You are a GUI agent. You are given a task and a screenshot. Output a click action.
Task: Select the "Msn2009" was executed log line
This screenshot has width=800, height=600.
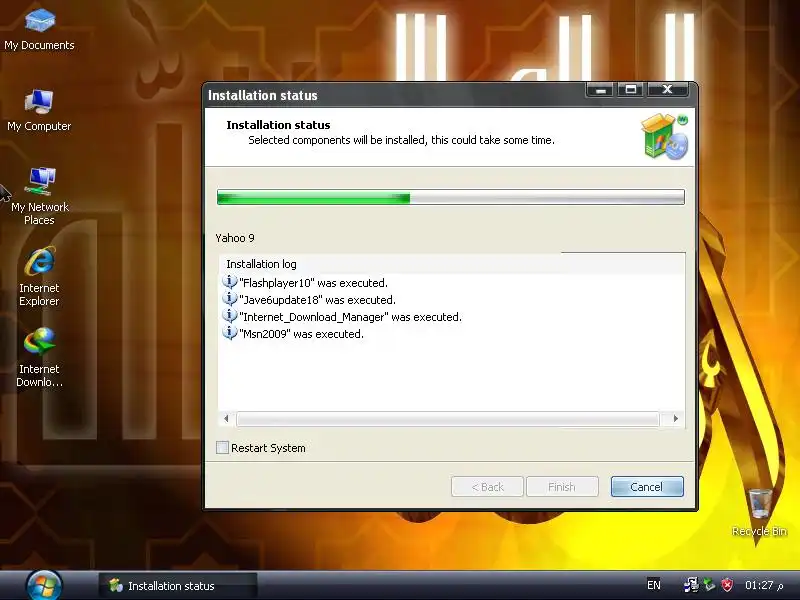301,334
